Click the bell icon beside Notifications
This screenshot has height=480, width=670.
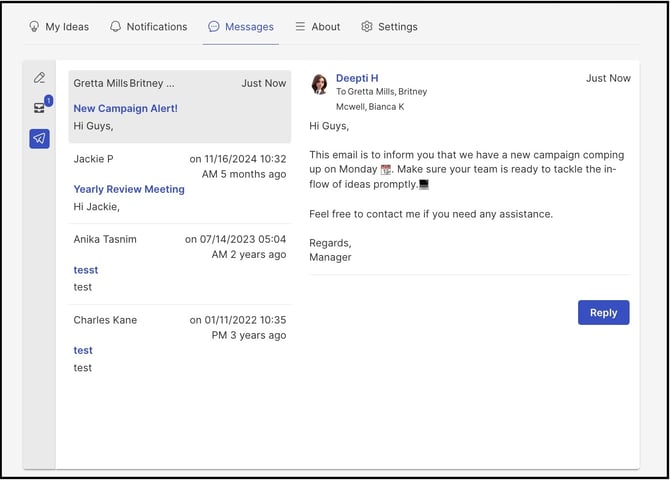[115, 27]
